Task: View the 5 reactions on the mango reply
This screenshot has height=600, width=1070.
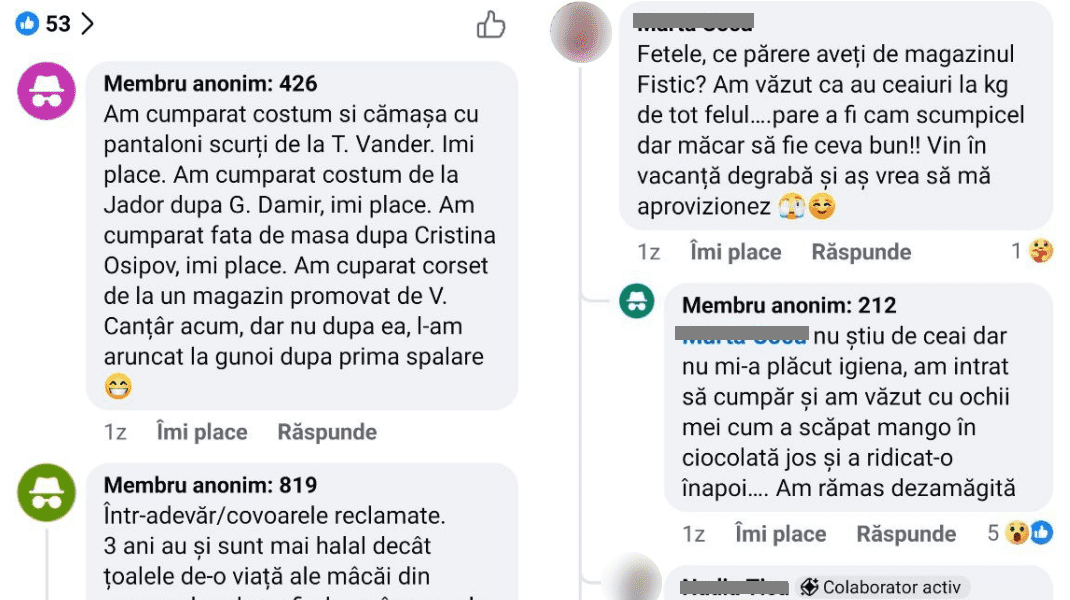Action: 1020,533
